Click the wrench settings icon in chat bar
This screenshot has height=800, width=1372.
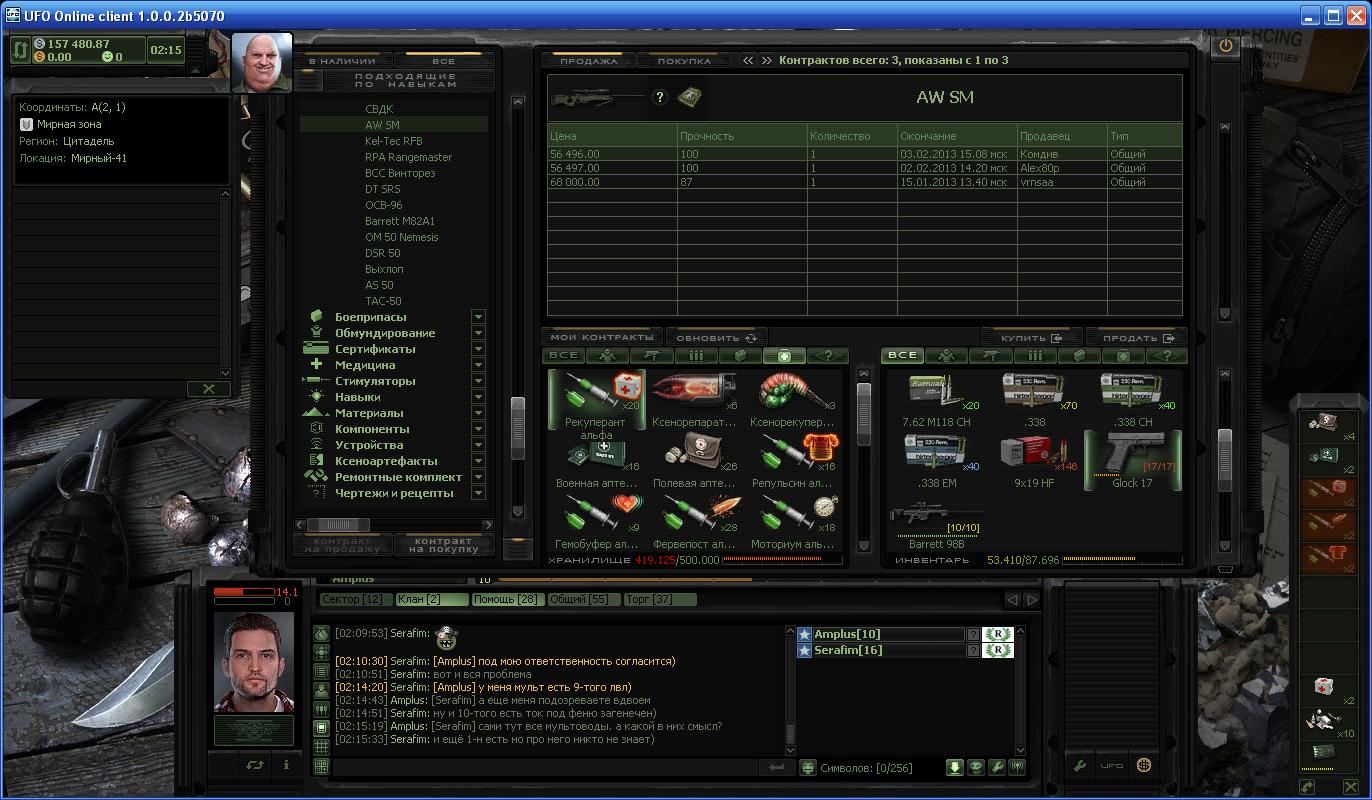pyautogui.click(x=997, y=767)
